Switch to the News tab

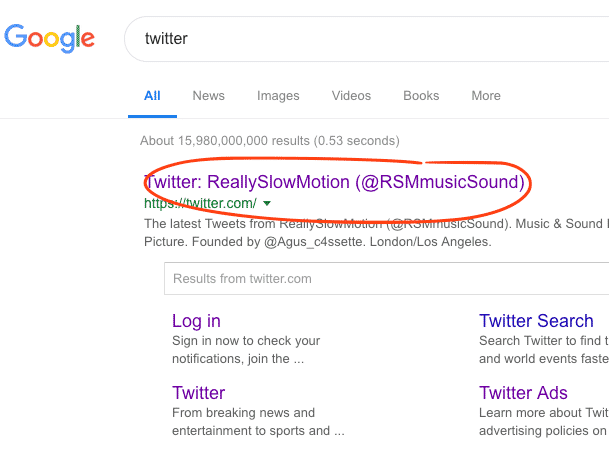(x=209, y=96)
